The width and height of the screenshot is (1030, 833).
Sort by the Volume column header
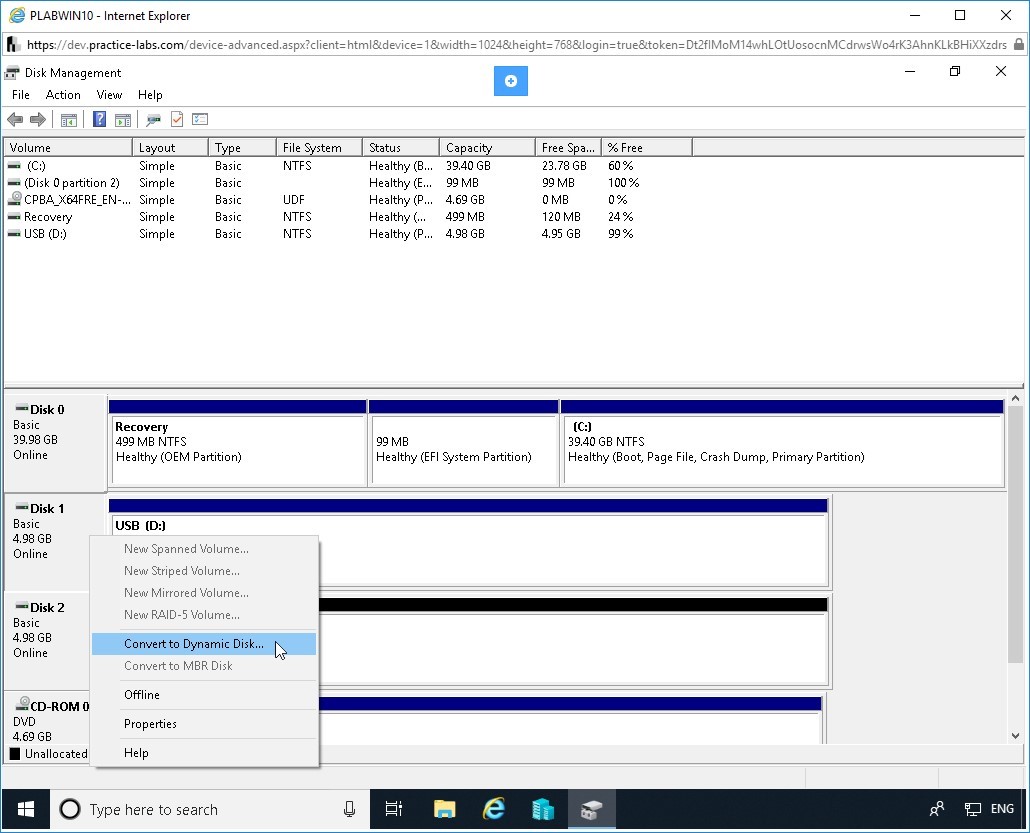click(x=68, y=147)
